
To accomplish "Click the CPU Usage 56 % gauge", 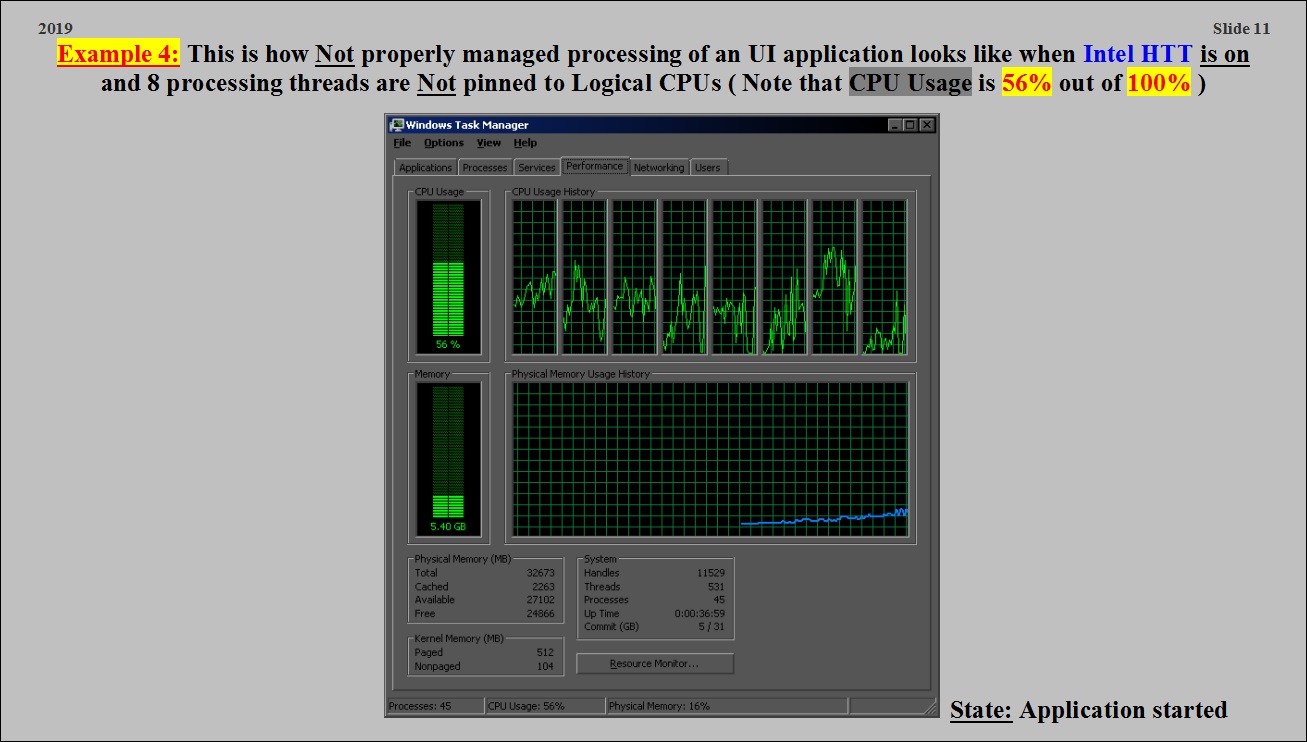I will tap(448, 276).
